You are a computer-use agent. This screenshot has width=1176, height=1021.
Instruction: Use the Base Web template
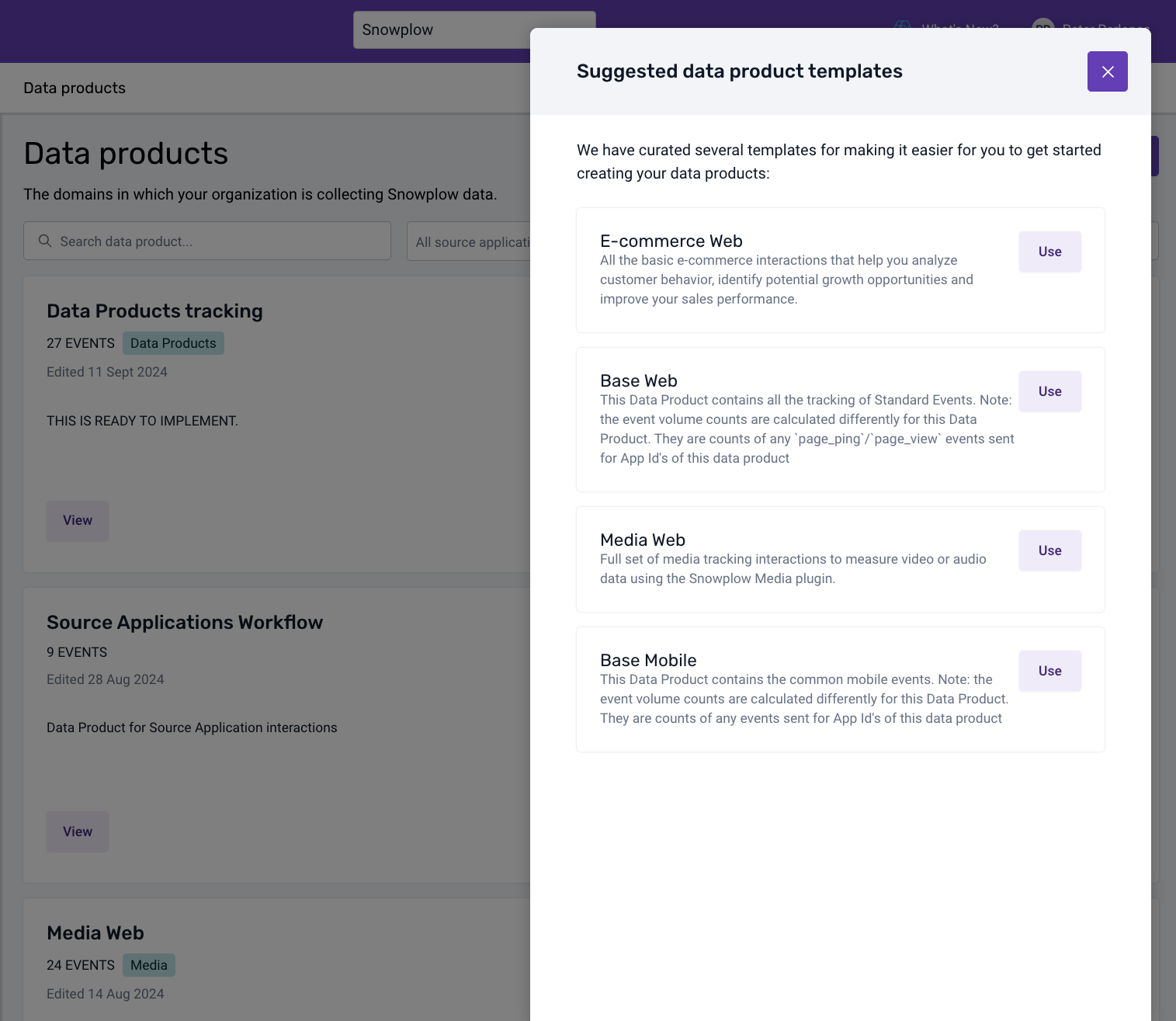[x=1049, y=391]
